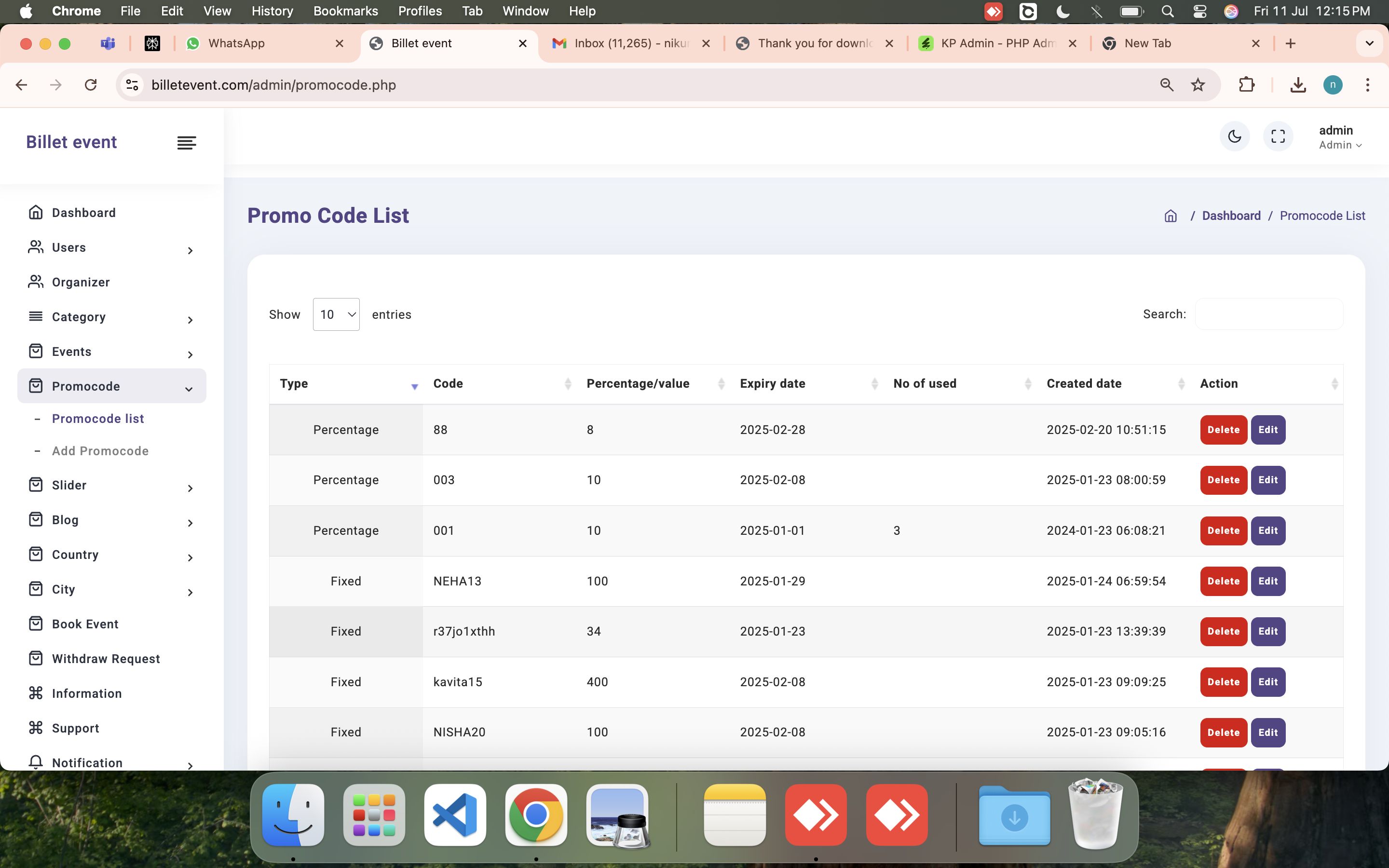
Task: Click the Notification bell item
Action: pos(87,762)
